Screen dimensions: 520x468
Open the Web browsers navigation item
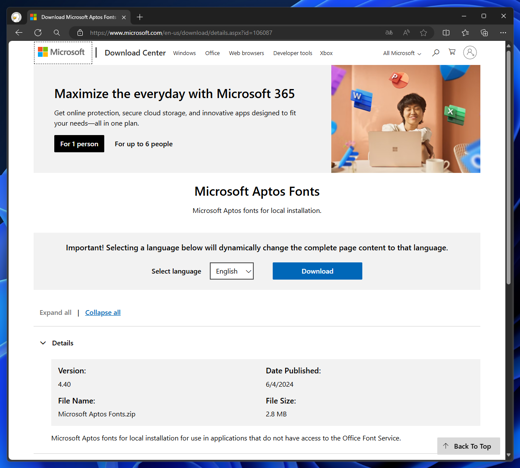tap(246, 53)
